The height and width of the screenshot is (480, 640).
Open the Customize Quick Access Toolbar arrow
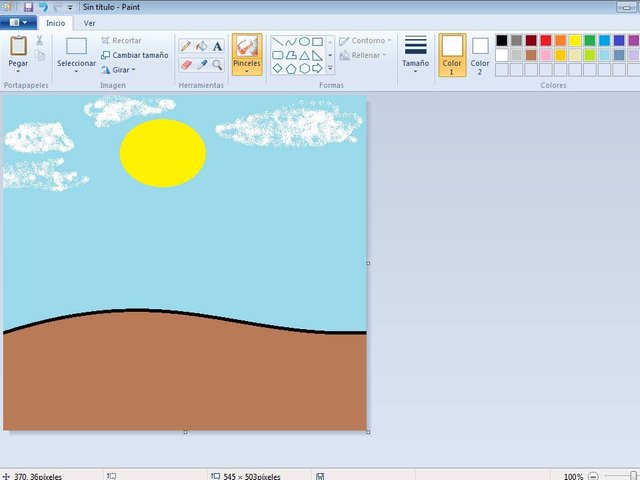70,7
